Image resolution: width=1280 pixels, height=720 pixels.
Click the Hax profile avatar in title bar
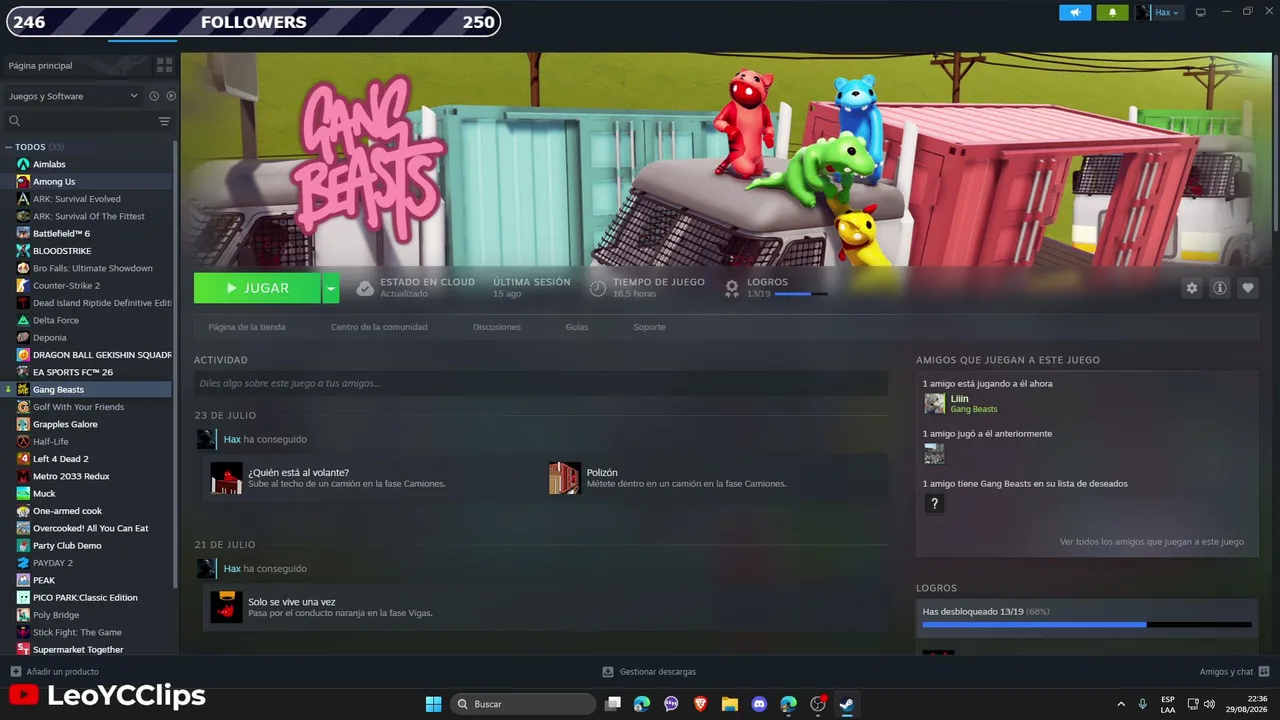point(1143,13)
